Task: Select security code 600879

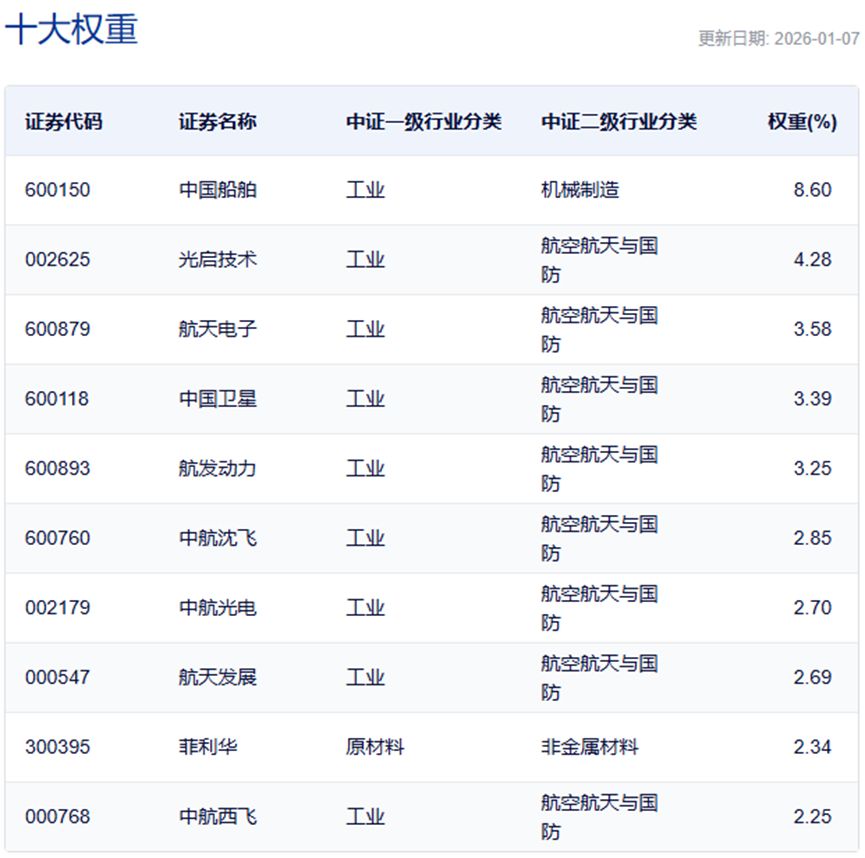Action: click(x=57, y=329)
